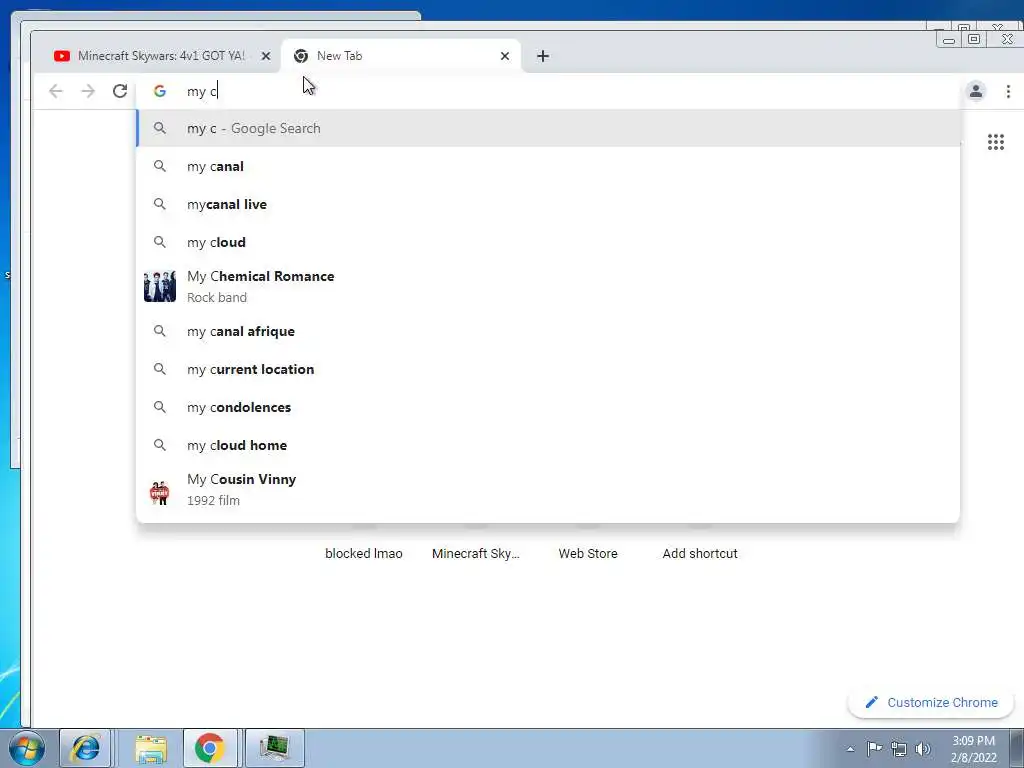Viewport: 1024px width, 768px height.
Task: Click the search icon beside 'my condolences'
Action: (160, 407)
